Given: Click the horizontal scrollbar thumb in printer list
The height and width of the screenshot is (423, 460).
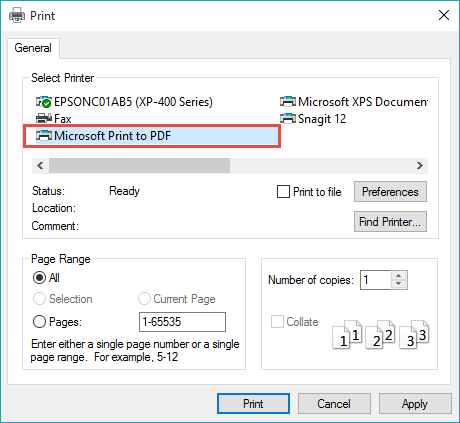Looking at the screenshot, I should click(x=139, y=166).
